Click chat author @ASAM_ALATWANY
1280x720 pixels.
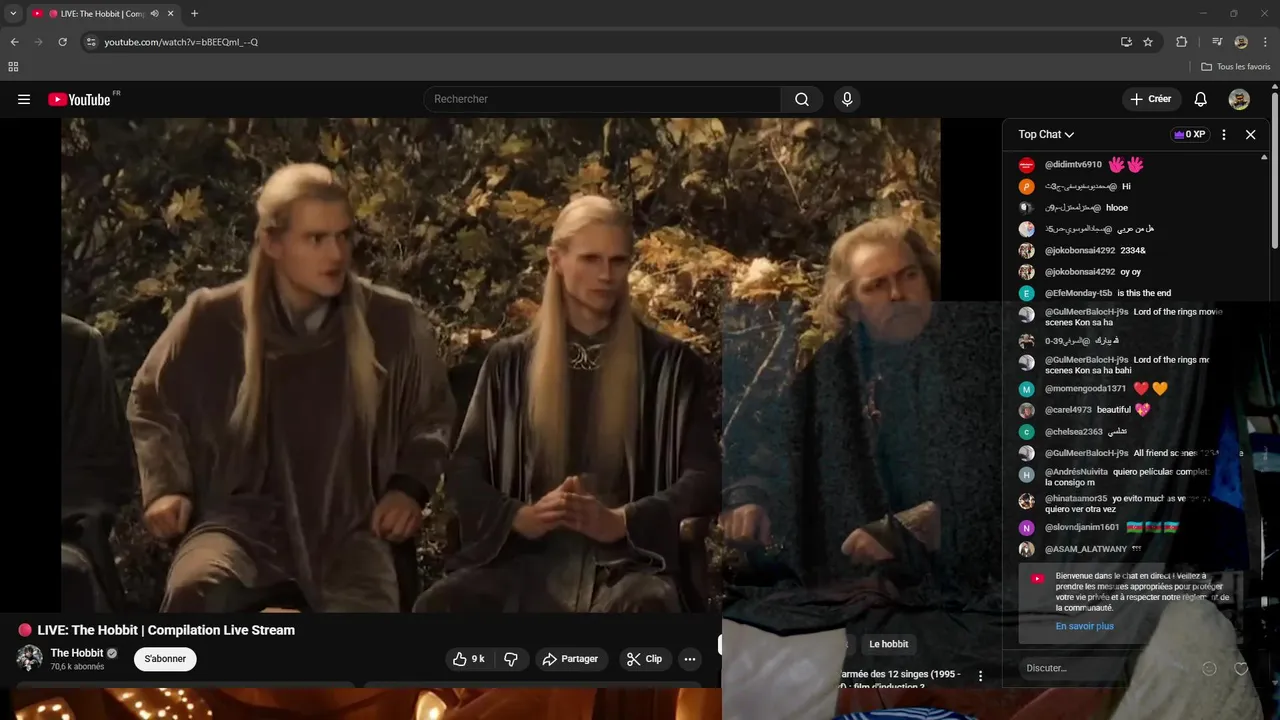(x=1086, y=549)
